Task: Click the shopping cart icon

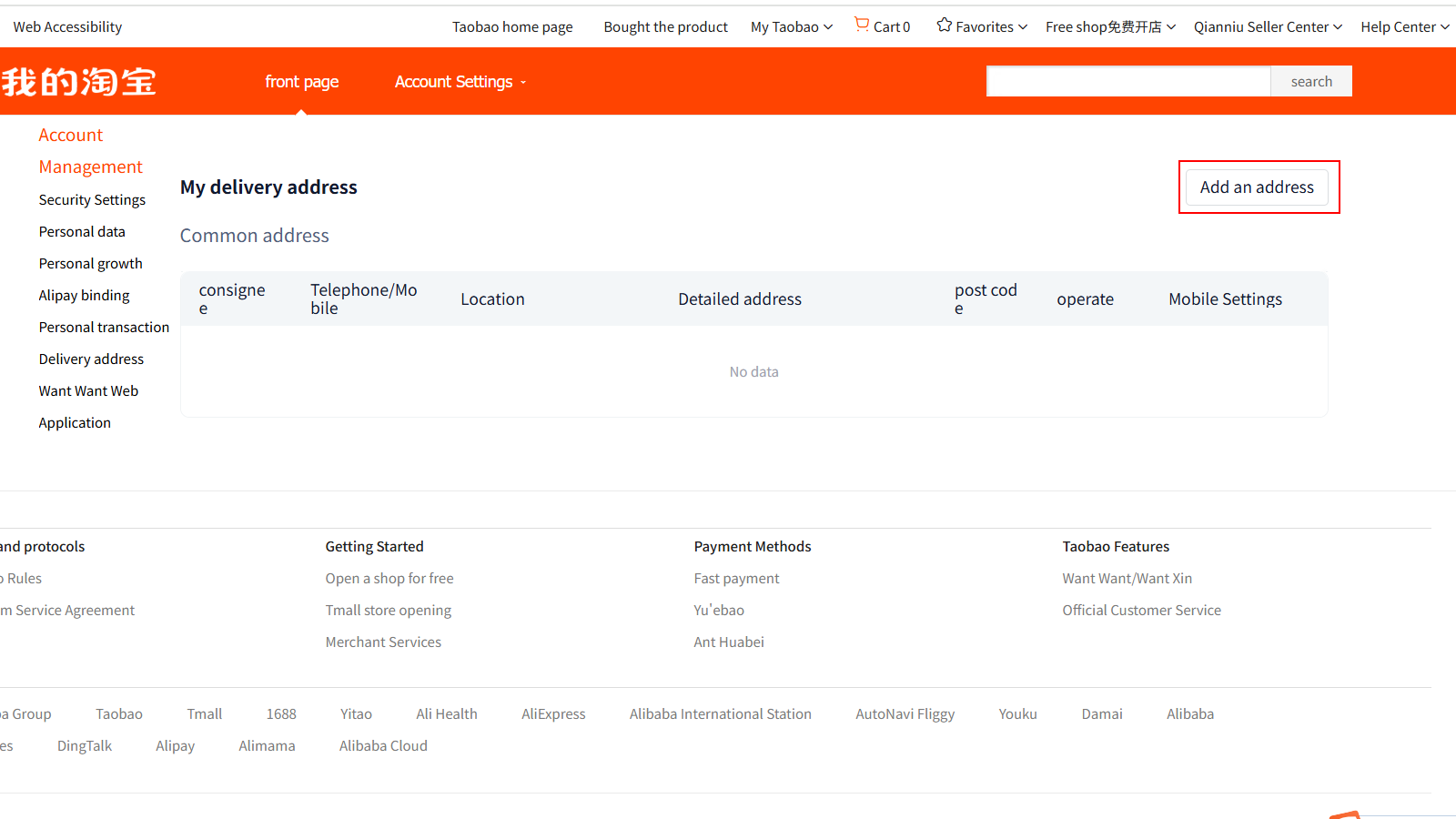Action: pyautogui.click(x=861, y=25)
